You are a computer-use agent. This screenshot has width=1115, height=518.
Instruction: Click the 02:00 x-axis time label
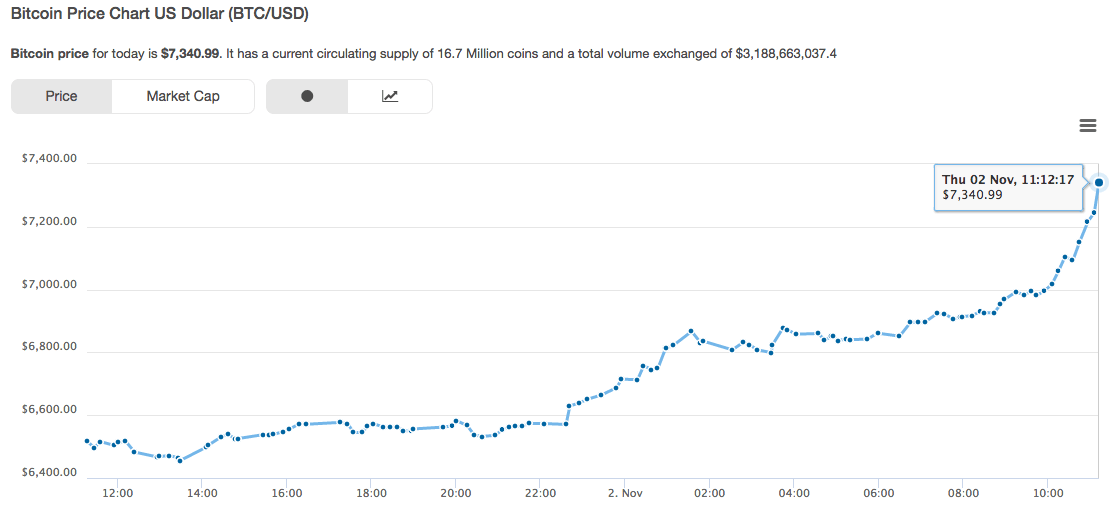709,492
